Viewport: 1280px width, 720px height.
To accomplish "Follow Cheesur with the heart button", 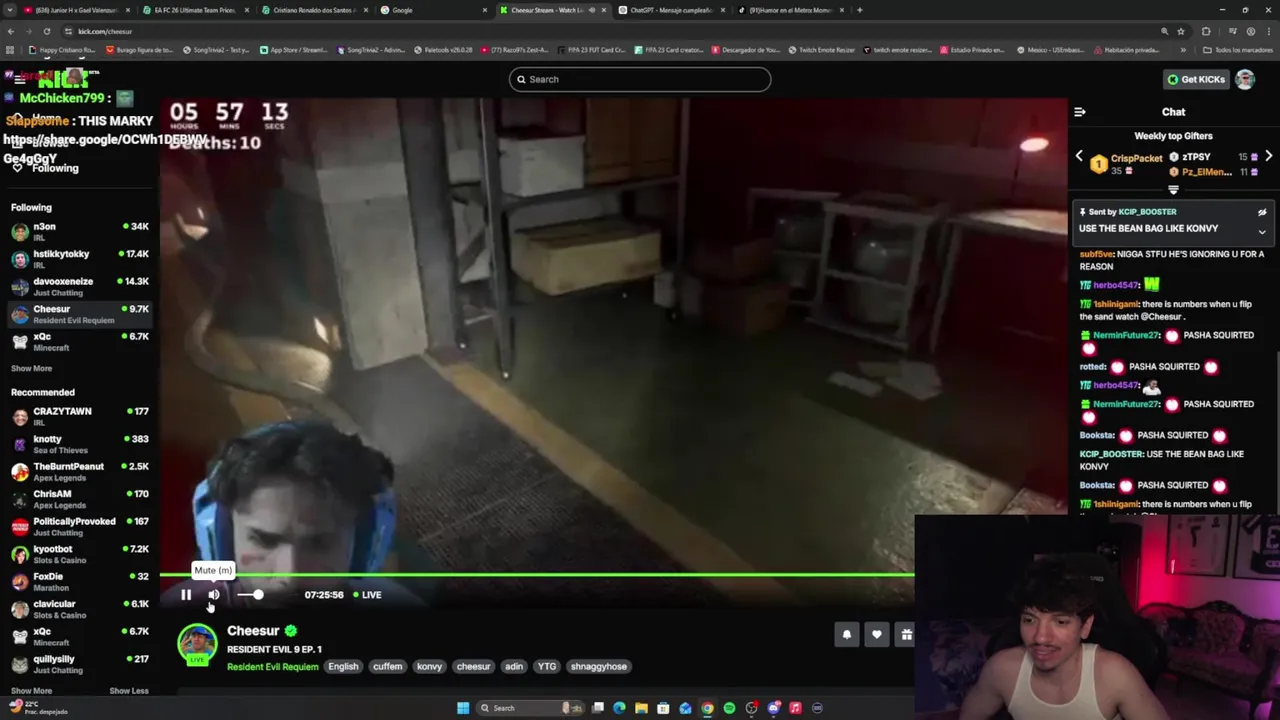I will [877, 634].
